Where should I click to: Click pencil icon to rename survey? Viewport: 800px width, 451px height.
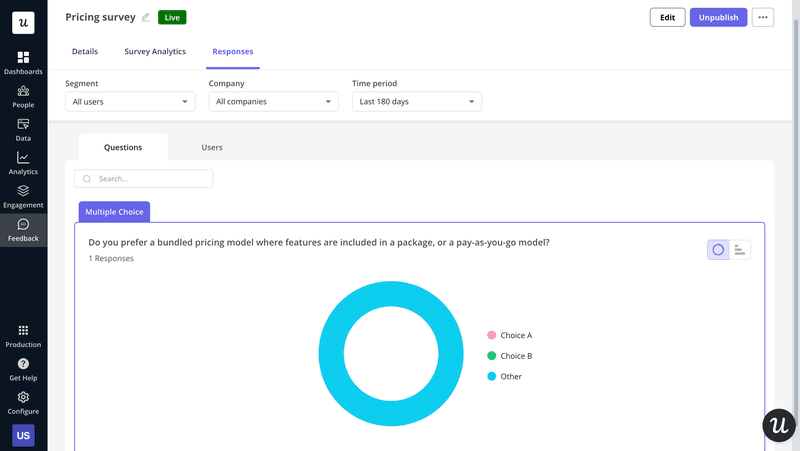tap(146, 18)
